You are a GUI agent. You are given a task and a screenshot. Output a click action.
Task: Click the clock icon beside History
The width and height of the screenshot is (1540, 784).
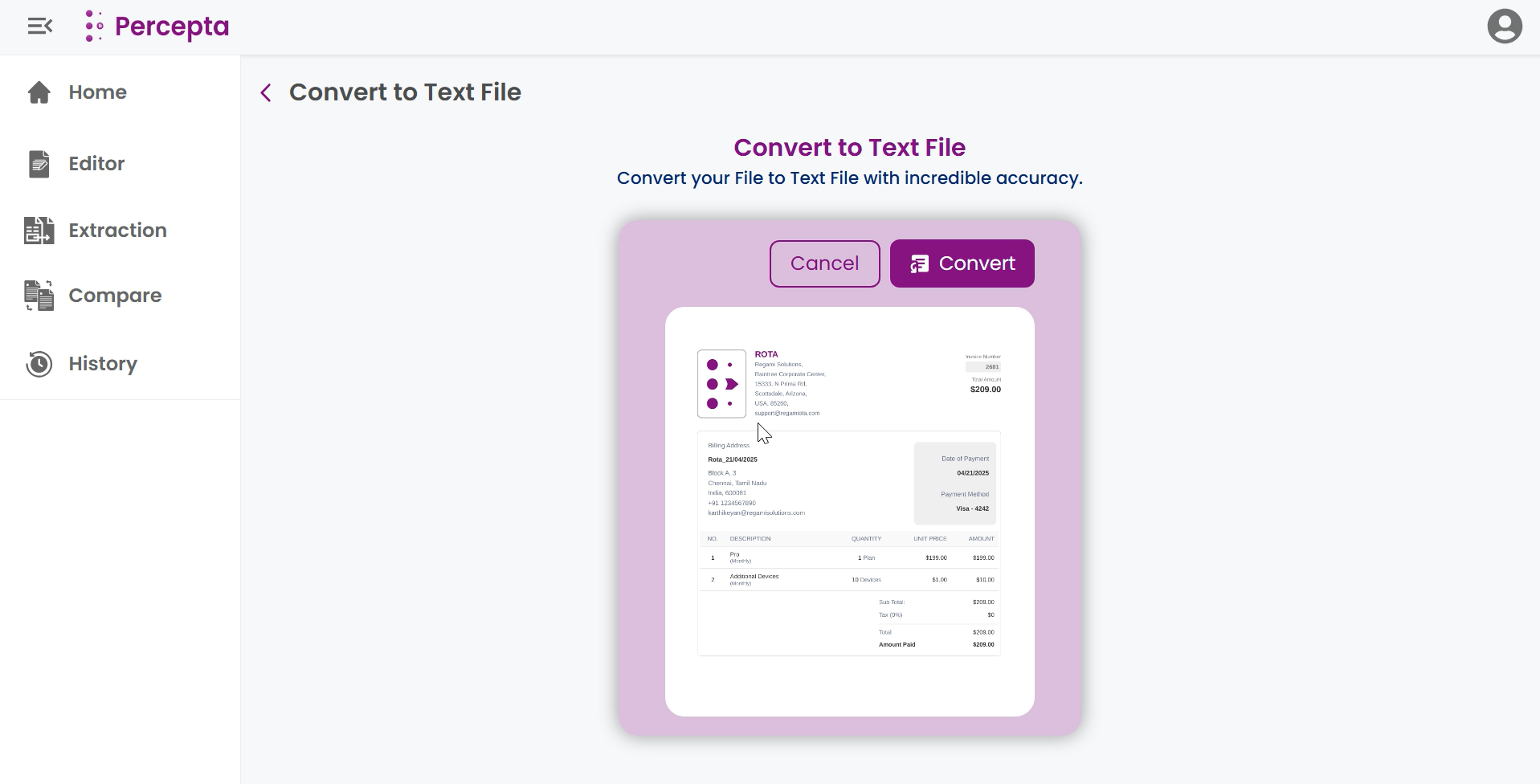[37, 363]
